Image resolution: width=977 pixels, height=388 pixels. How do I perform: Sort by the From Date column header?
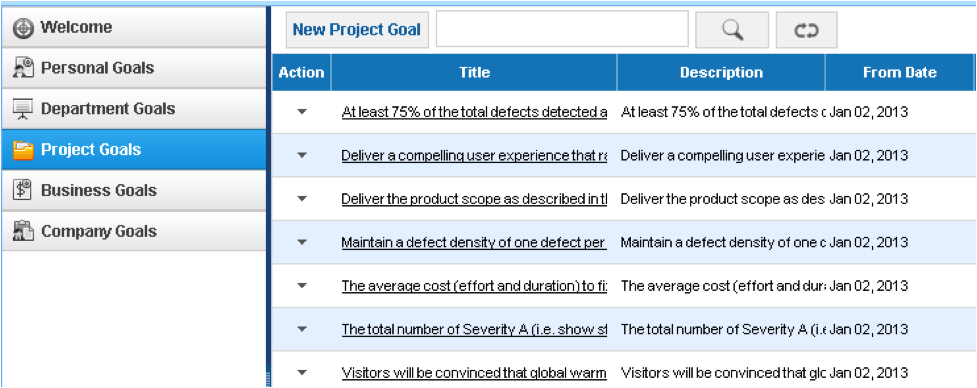899,72
